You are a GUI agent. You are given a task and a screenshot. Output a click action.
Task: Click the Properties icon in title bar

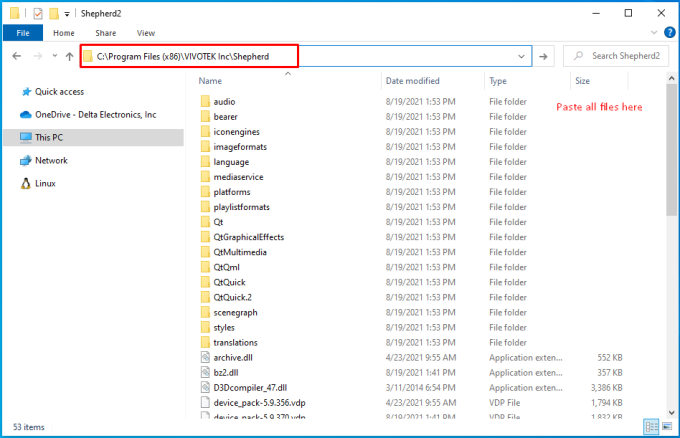[x=38, y=13]
